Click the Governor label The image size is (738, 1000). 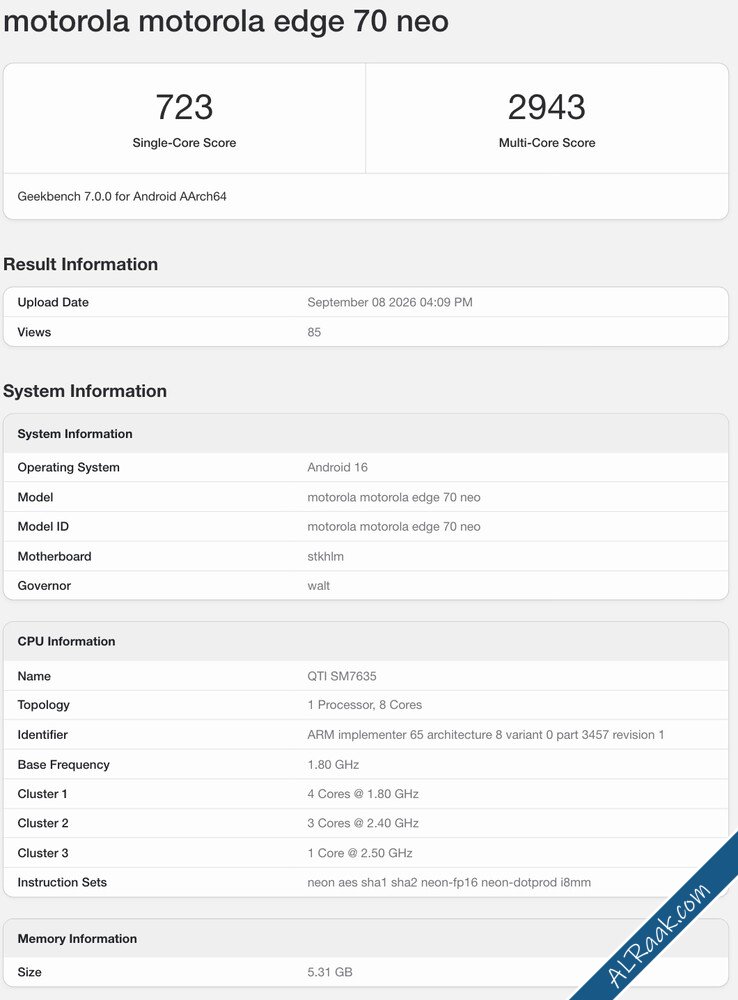coord(44,586)
